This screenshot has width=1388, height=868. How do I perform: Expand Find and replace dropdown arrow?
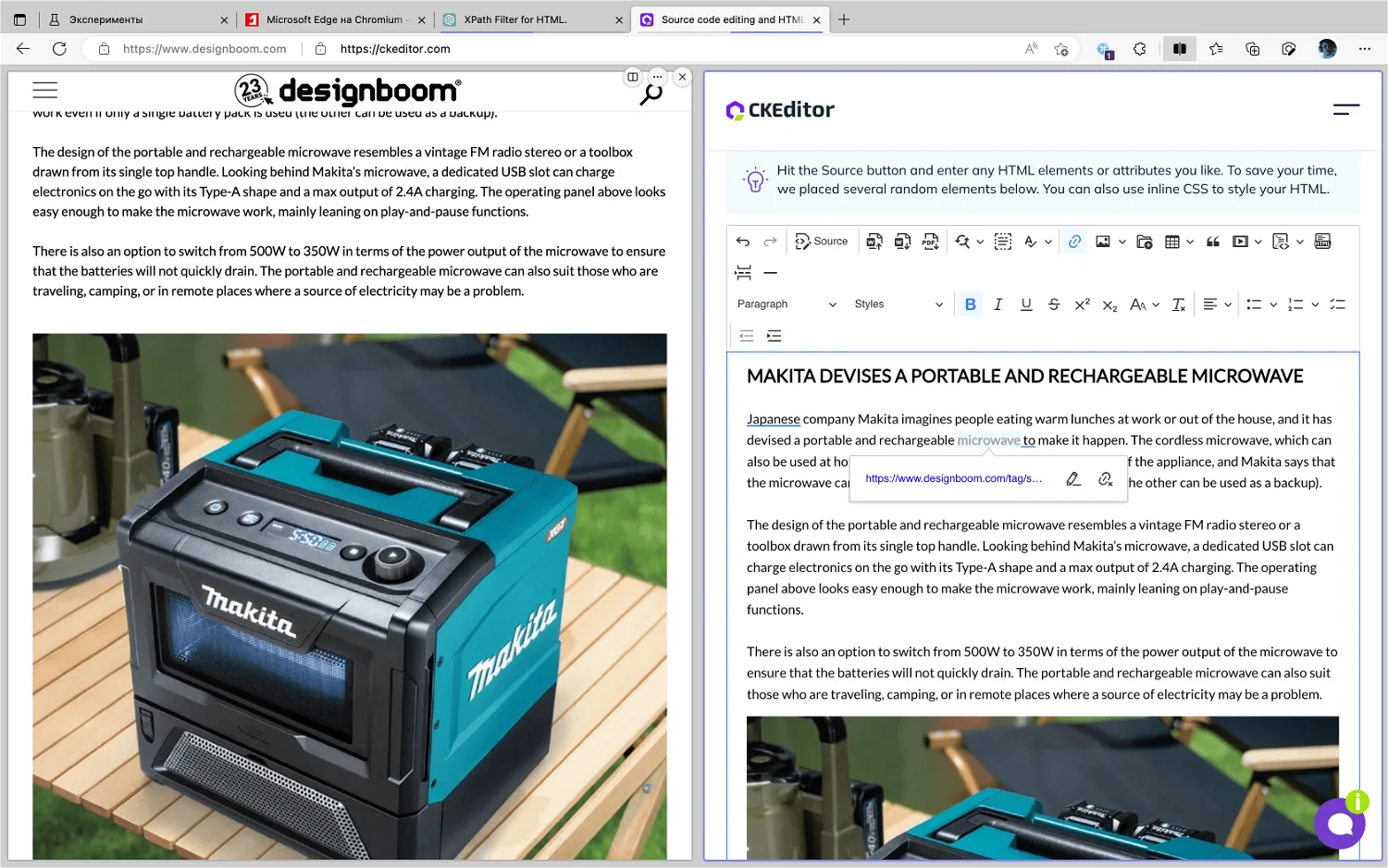980,242
